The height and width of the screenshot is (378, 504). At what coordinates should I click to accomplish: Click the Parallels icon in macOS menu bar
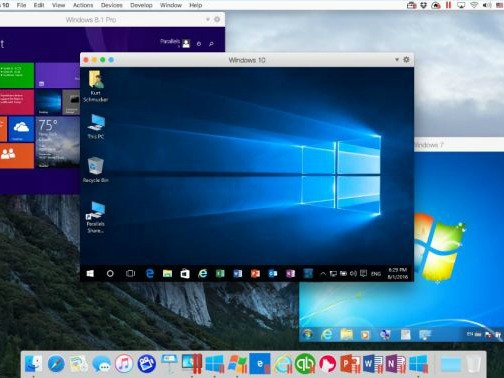(449, 5)
